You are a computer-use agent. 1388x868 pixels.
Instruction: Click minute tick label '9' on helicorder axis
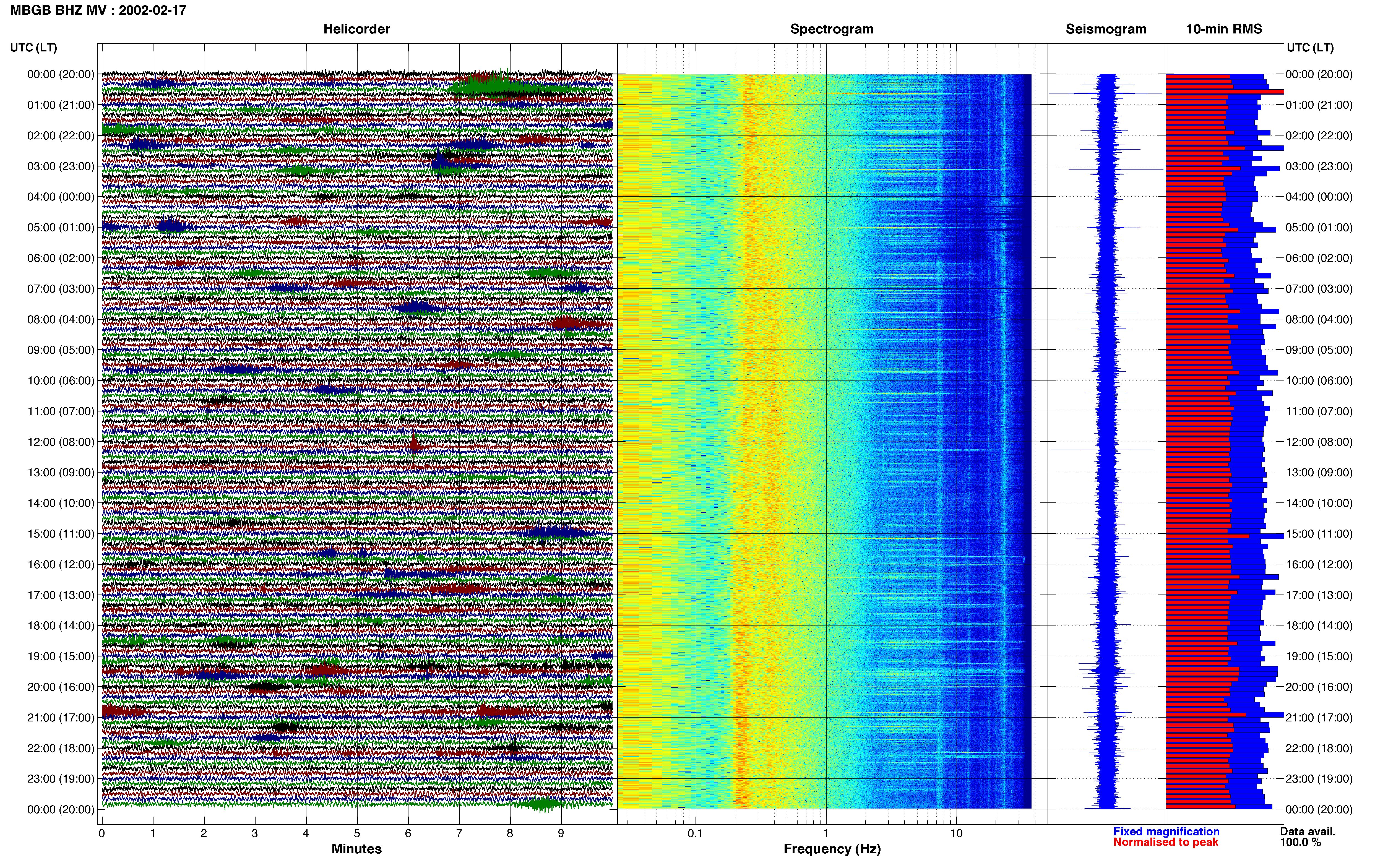click(x=561, y=833)
